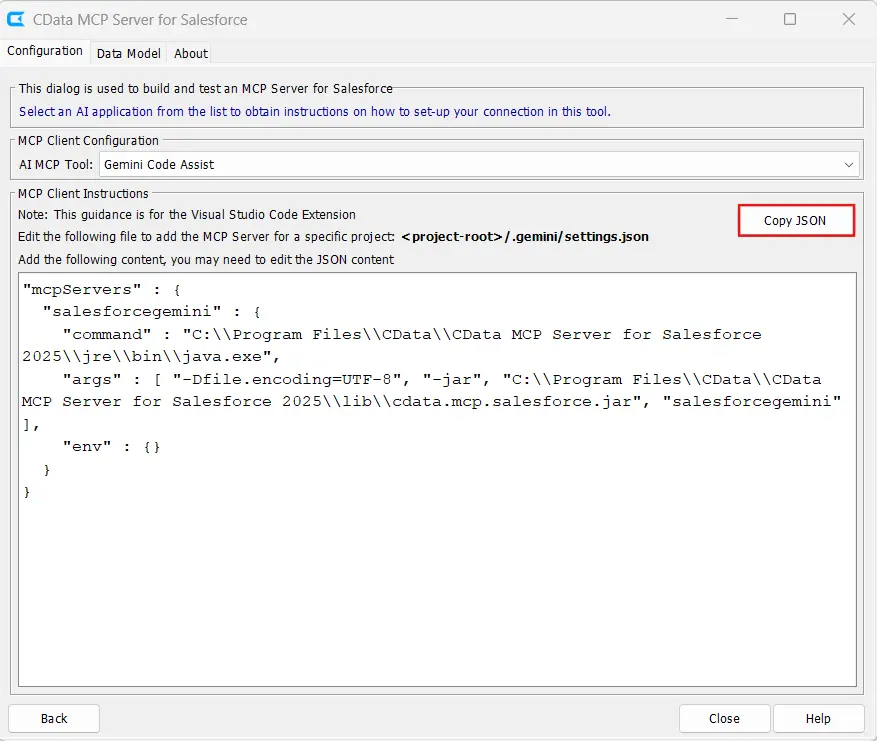Close the window using the title bar X
877x741 pixels.
[x=848, y=19]
